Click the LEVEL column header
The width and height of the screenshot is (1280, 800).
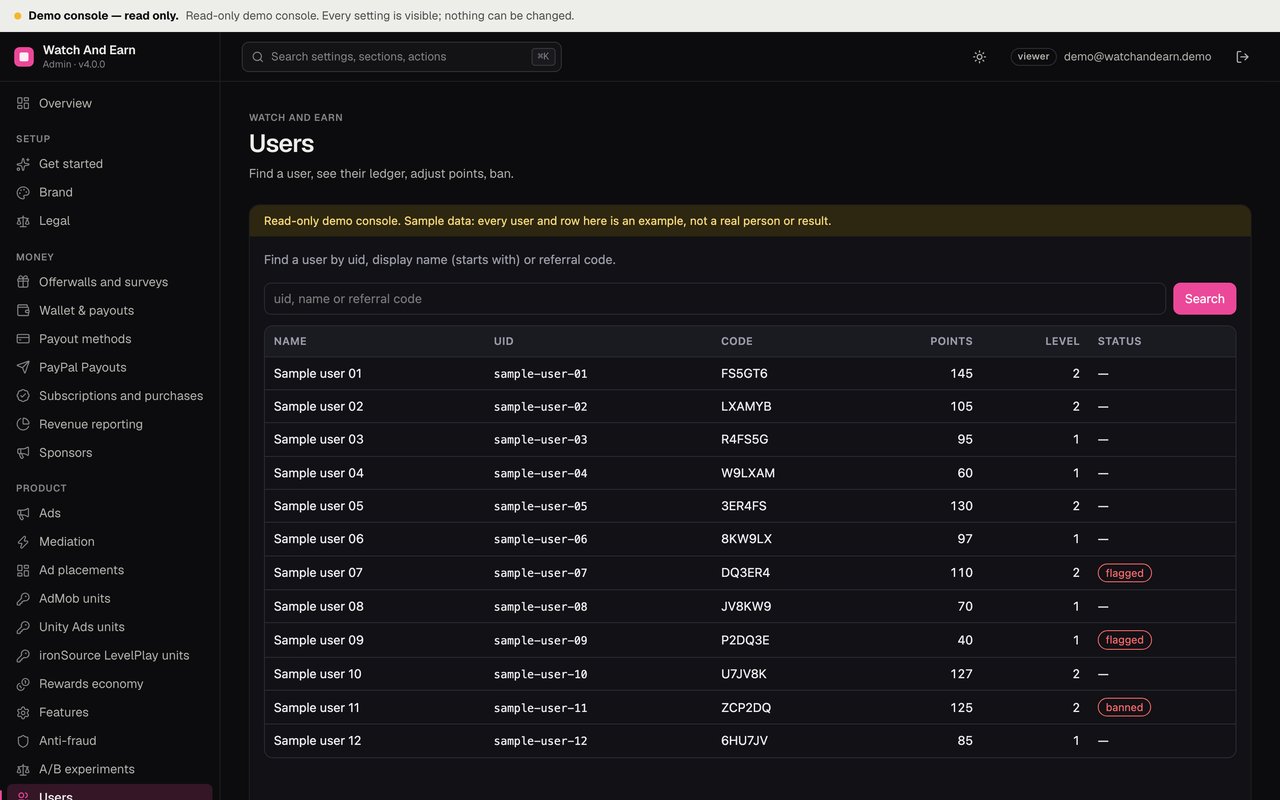(x=1062, y=341)
